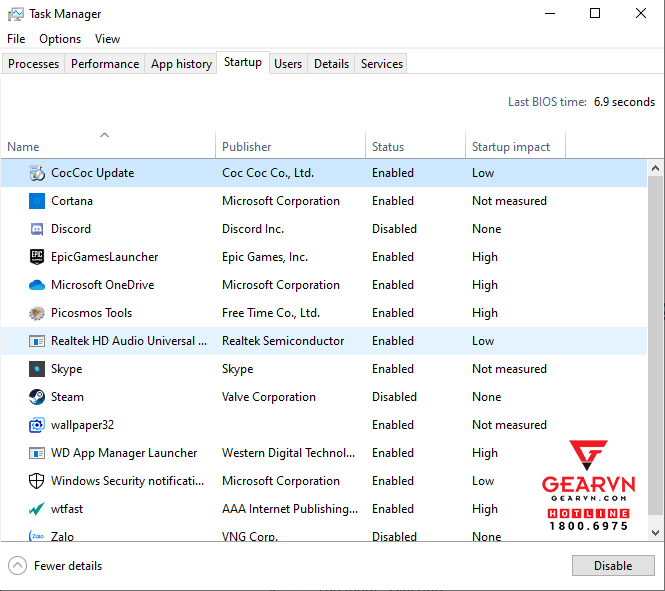Select the EpicGamesLauncher icon
The image size is (665, 591).
pos(37,257)
